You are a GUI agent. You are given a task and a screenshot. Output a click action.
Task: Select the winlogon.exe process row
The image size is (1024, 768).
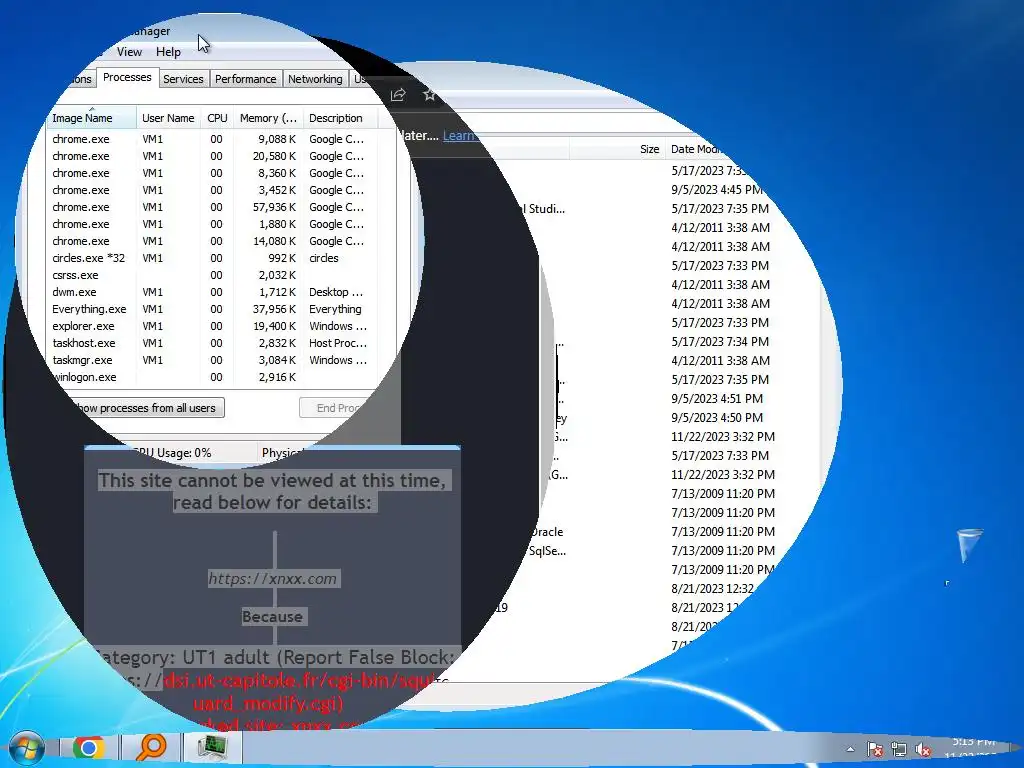(x=210, y=377)
